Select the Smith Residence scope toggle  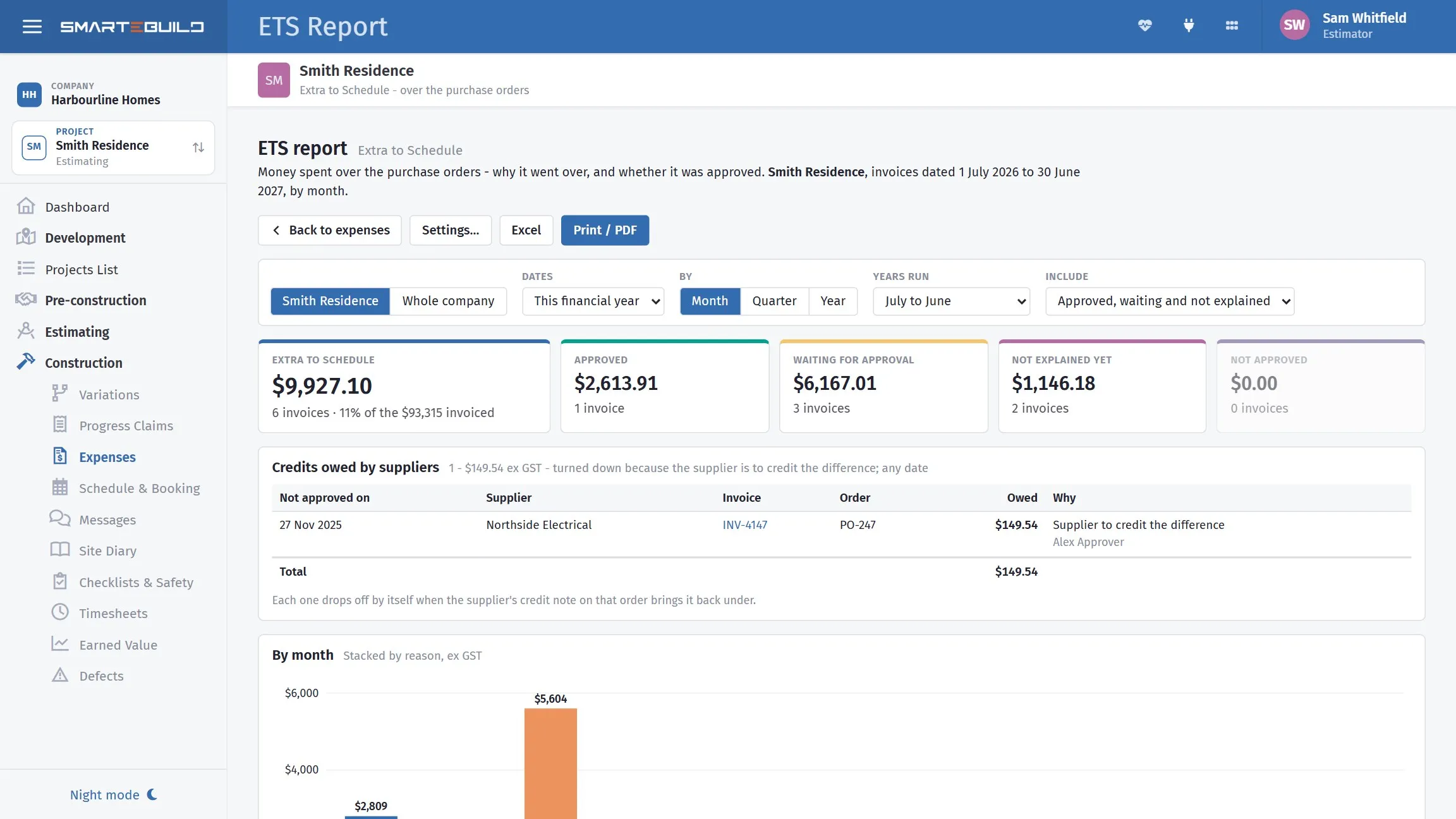point(330,301)
